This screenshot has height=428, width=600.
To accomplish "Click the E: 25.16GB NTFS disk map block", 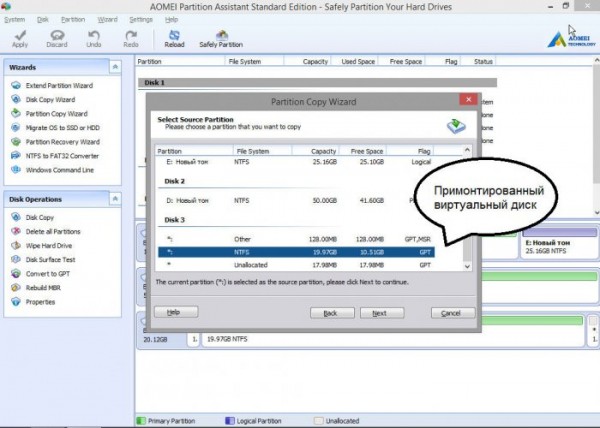I will 559,243.
